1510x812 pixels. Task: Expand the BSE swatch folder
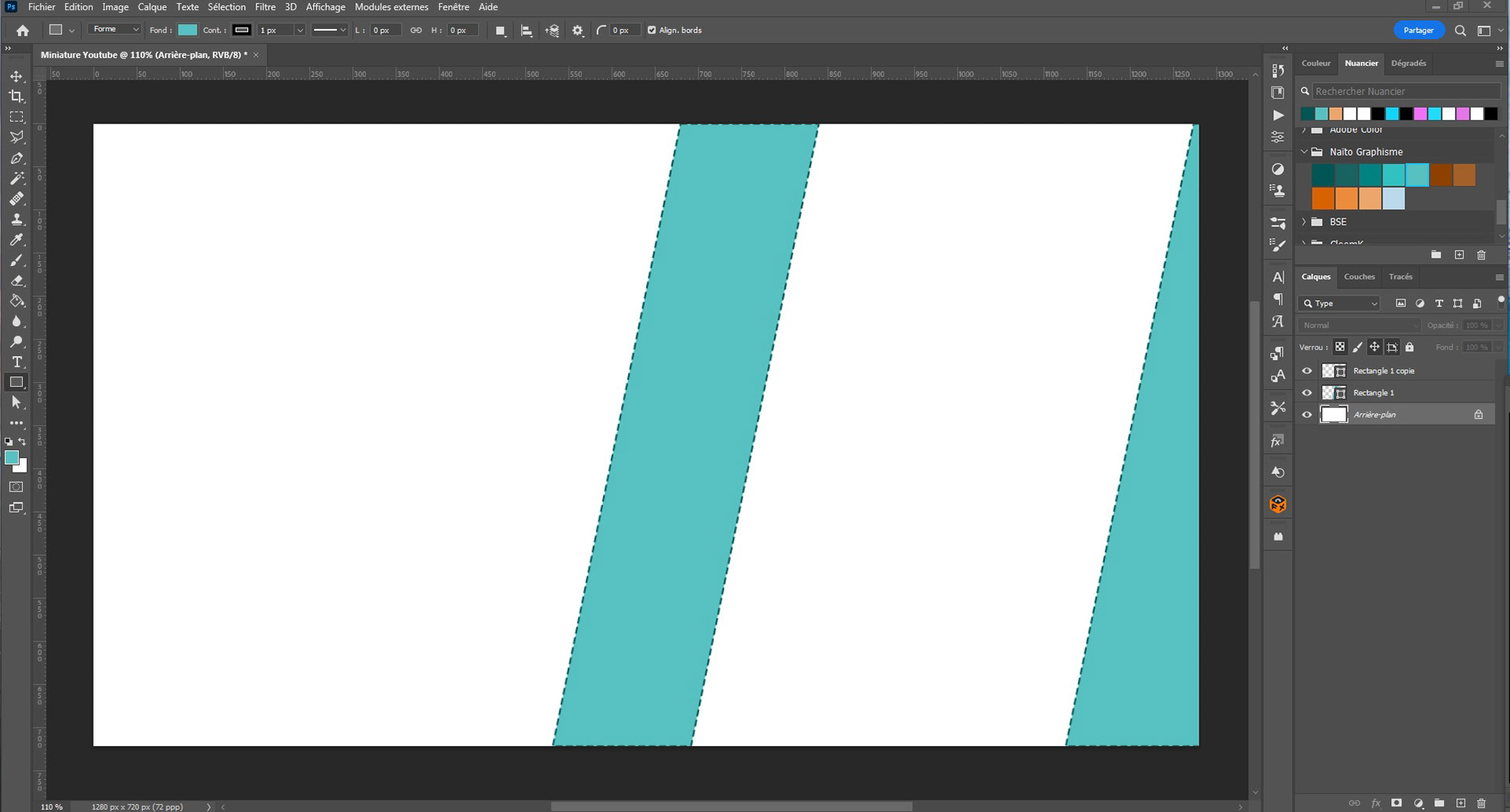(1305, 222)
